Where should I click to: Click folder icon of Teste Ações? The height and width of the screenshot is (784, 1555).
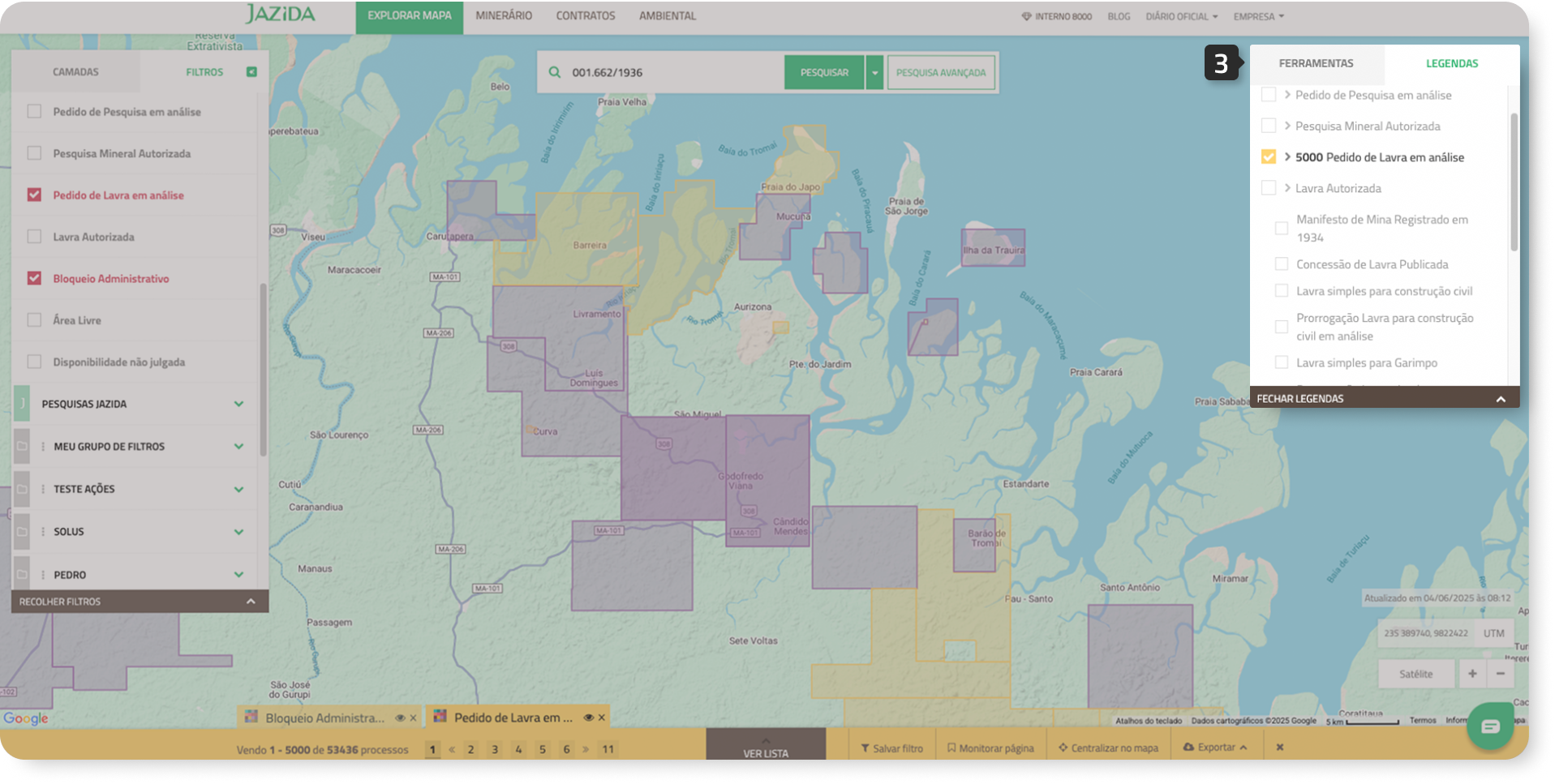22,489
